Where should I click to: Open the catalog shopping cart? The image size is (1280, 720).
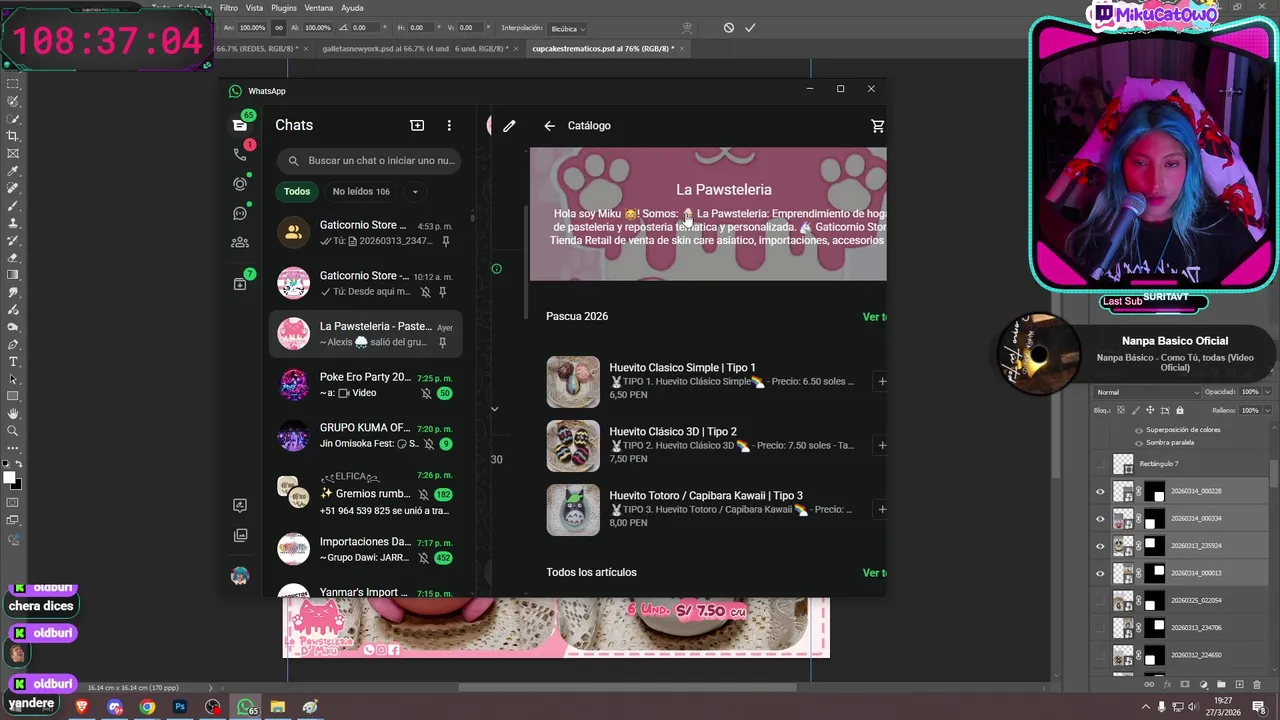click(x=878, y=126)
